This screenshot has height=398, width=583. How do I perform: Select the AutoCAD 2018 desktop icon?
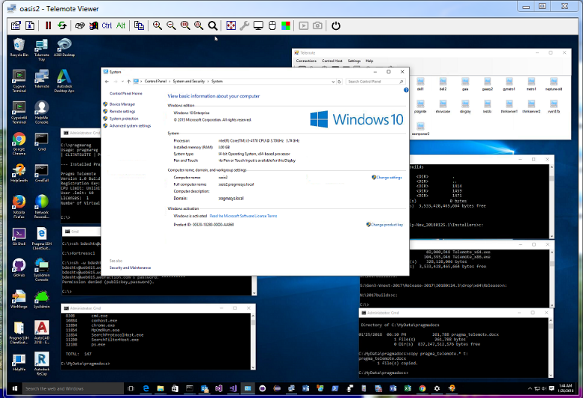tap(42, 332)
